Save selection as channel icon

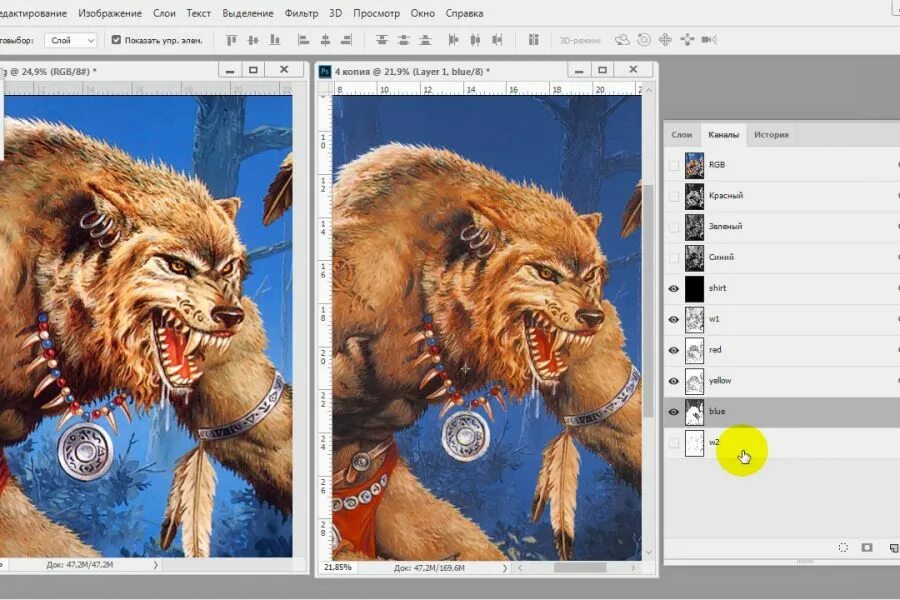click(x=867, y=547)
